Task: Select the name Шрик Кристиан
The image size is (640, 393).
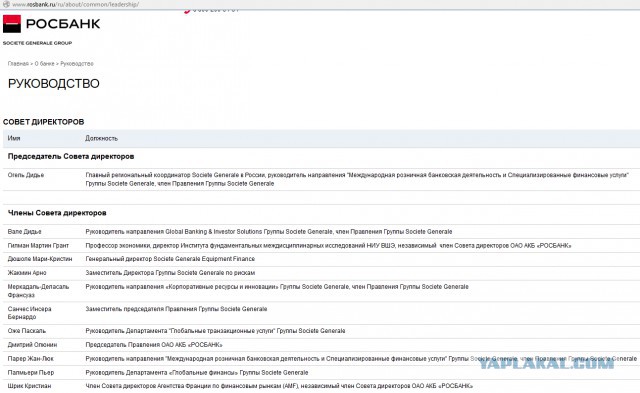Action: click(x=29, y=386)
